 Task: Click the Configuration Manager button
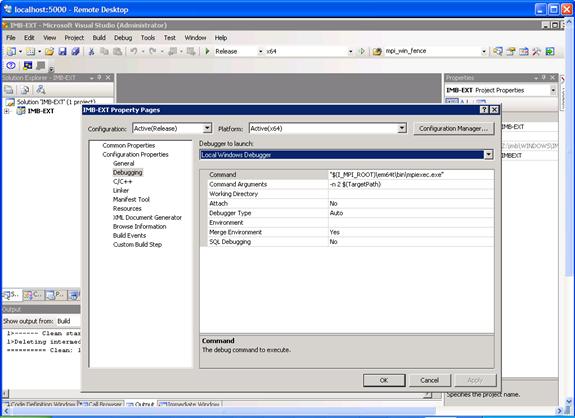tap(454, 128)
